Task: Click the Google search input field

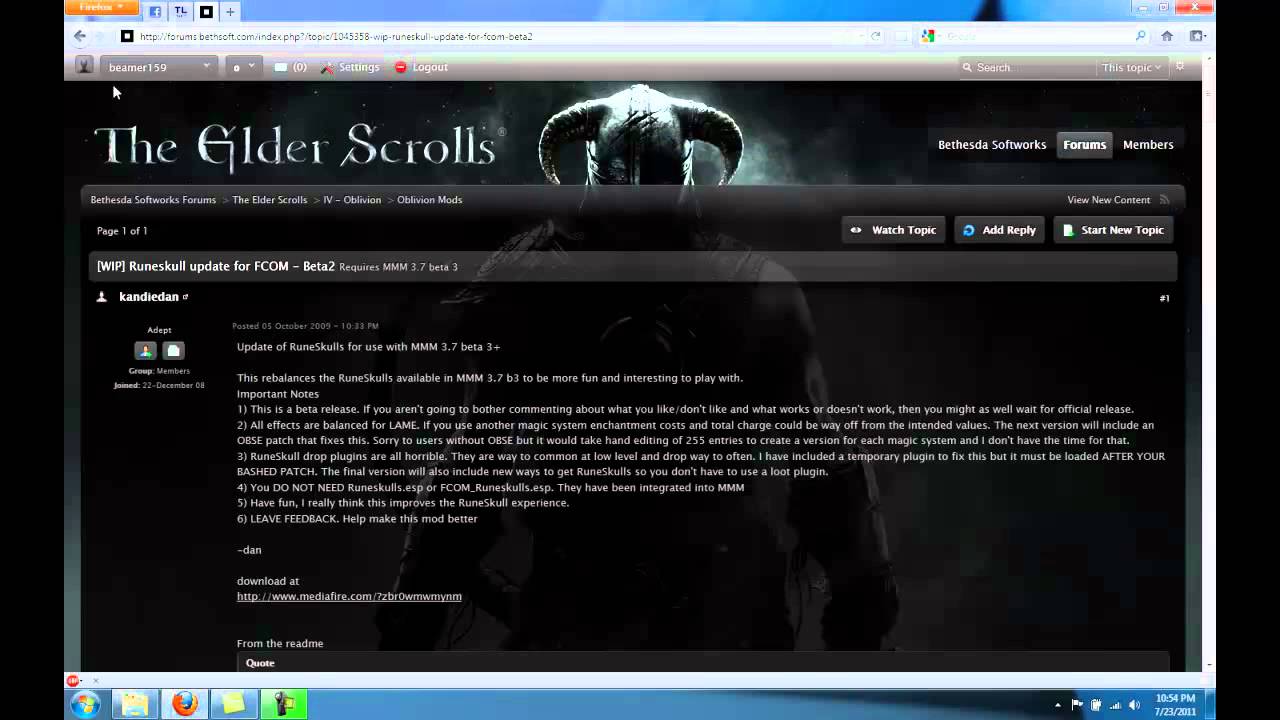Action: 1038,36
